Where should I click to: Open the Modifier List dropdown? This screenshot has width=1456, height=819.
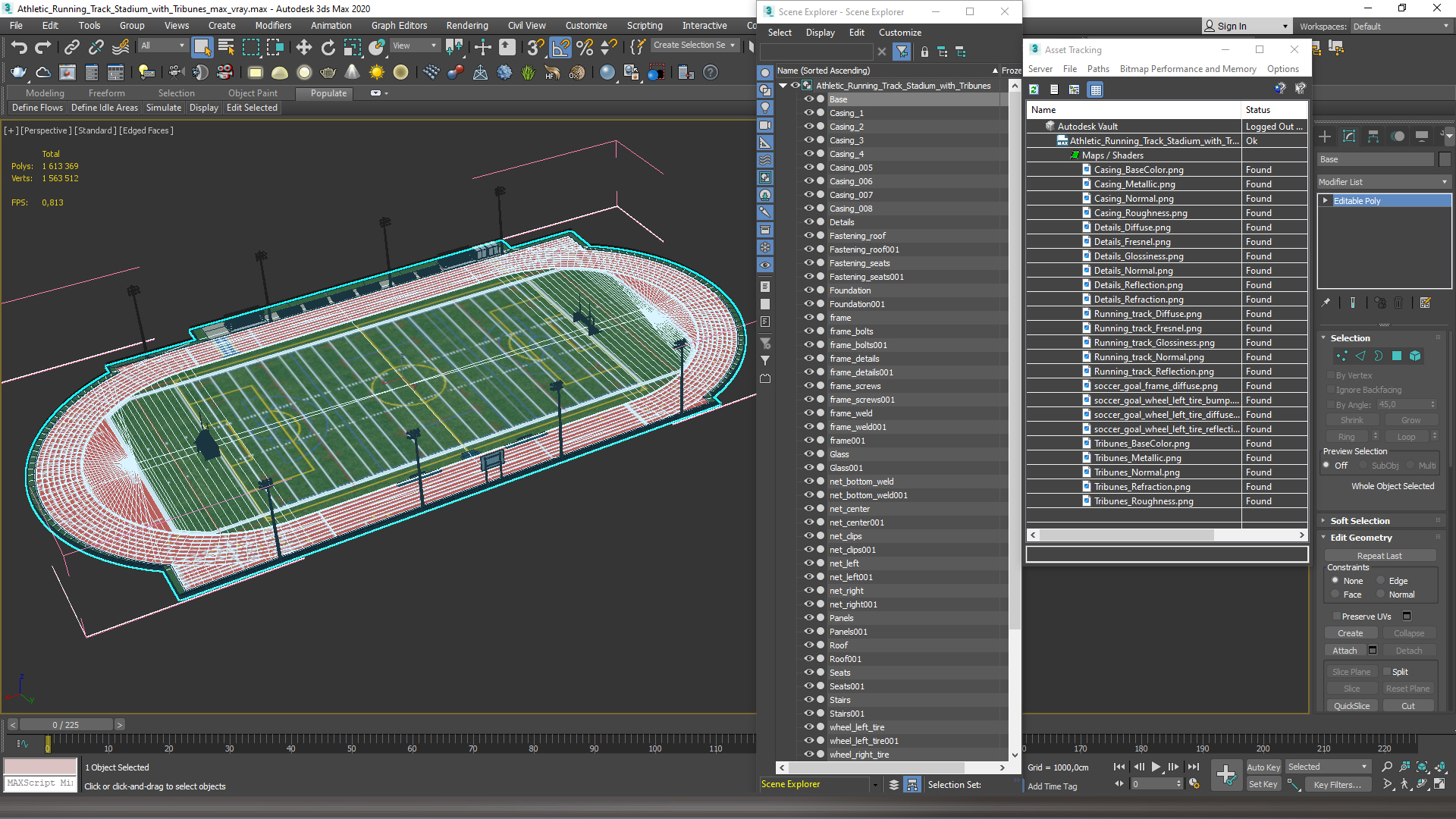1383,182
